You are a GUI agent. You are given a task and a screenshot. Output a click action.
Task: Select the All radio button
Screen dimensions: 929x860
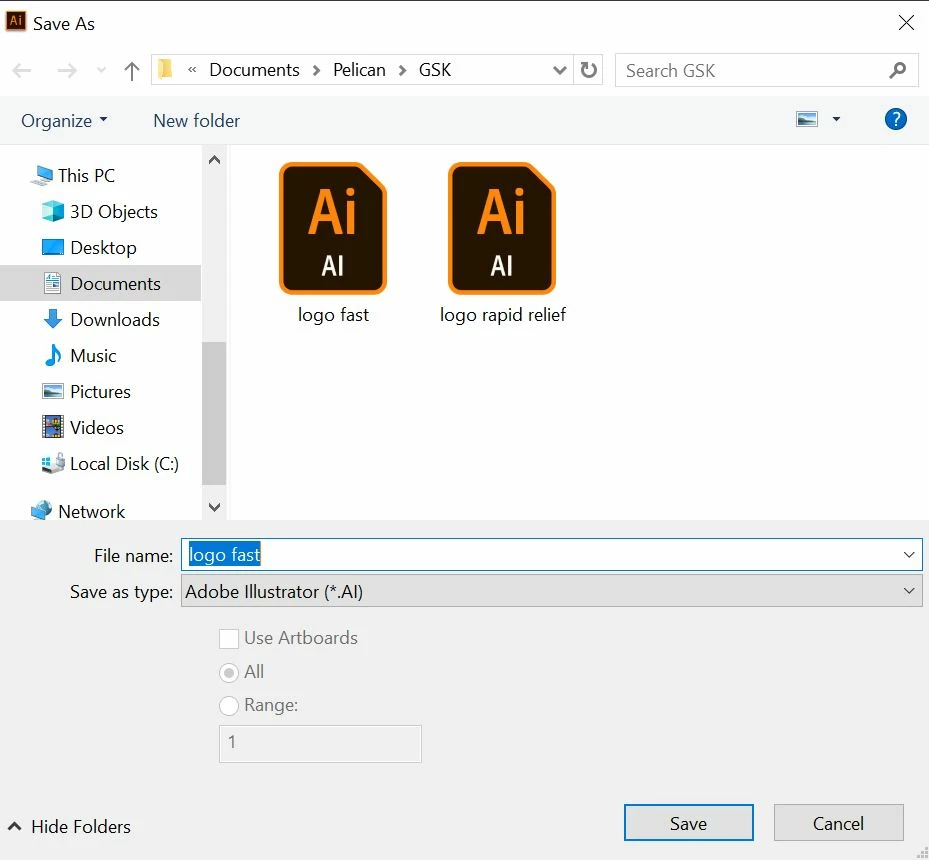coord(229,672)
